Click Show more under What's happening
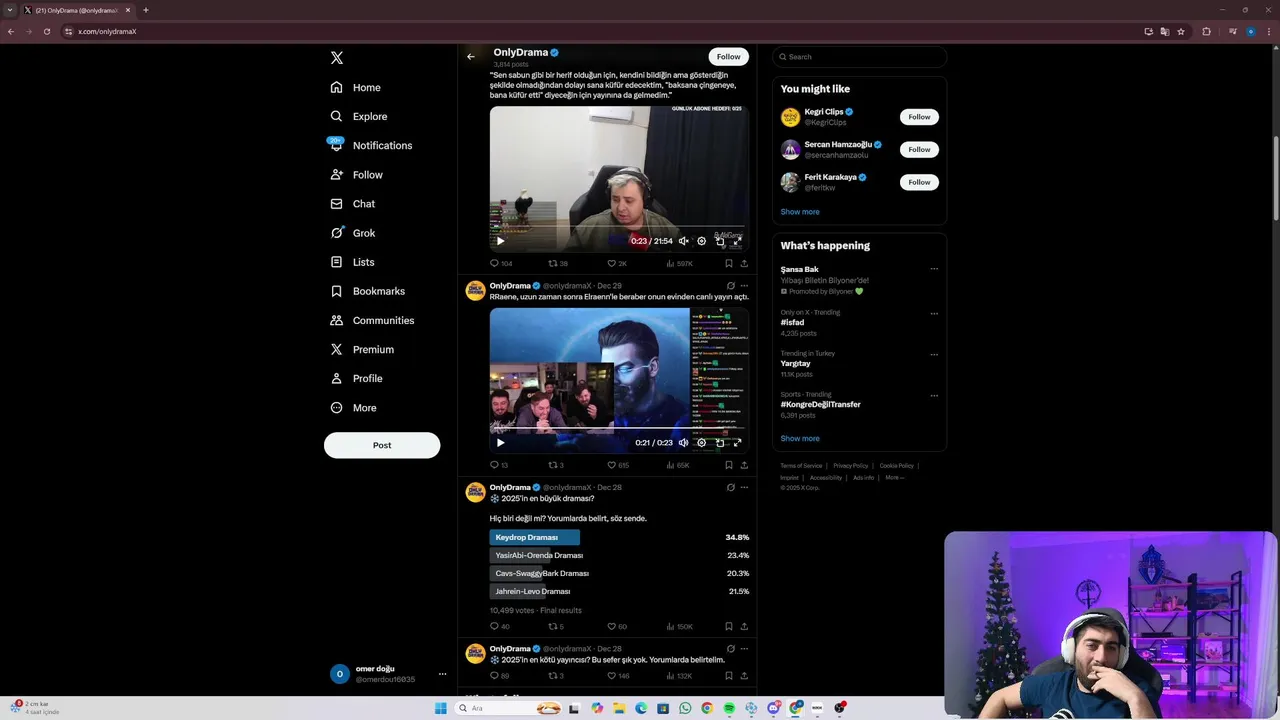 [800, 439]
